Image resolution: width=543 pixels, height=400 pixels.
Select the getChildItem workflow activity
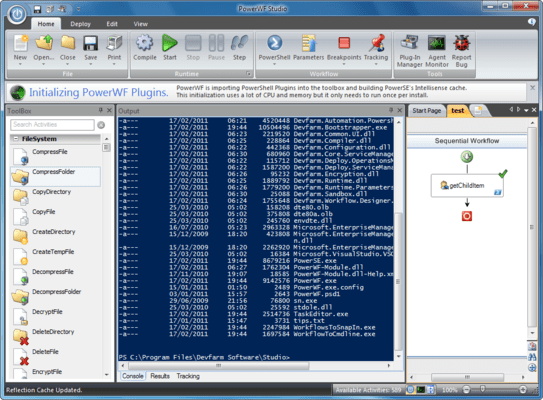tap(467, 186)
